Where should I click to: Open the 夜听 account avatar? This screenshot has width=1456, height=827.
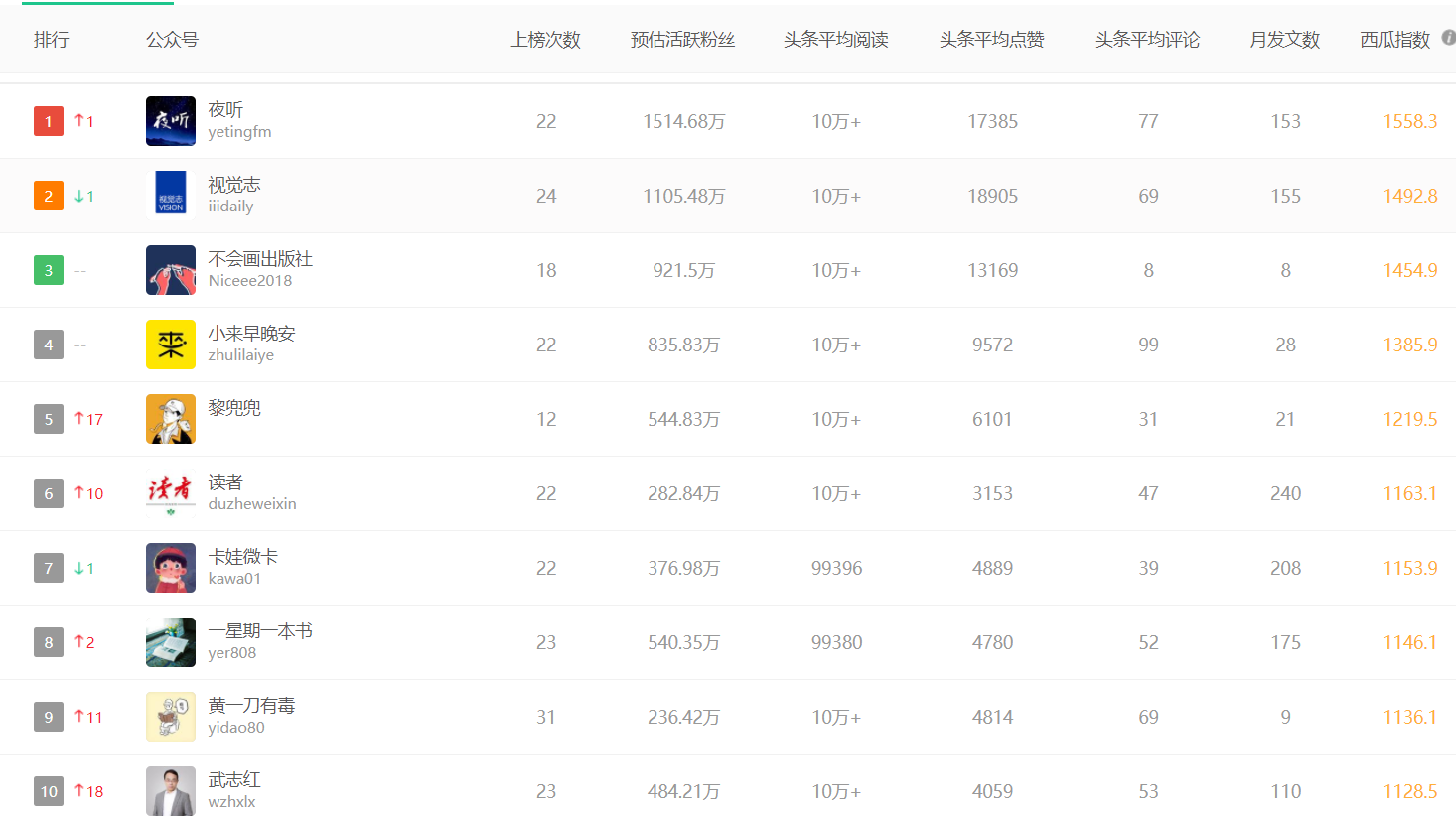tap(171, 121)
